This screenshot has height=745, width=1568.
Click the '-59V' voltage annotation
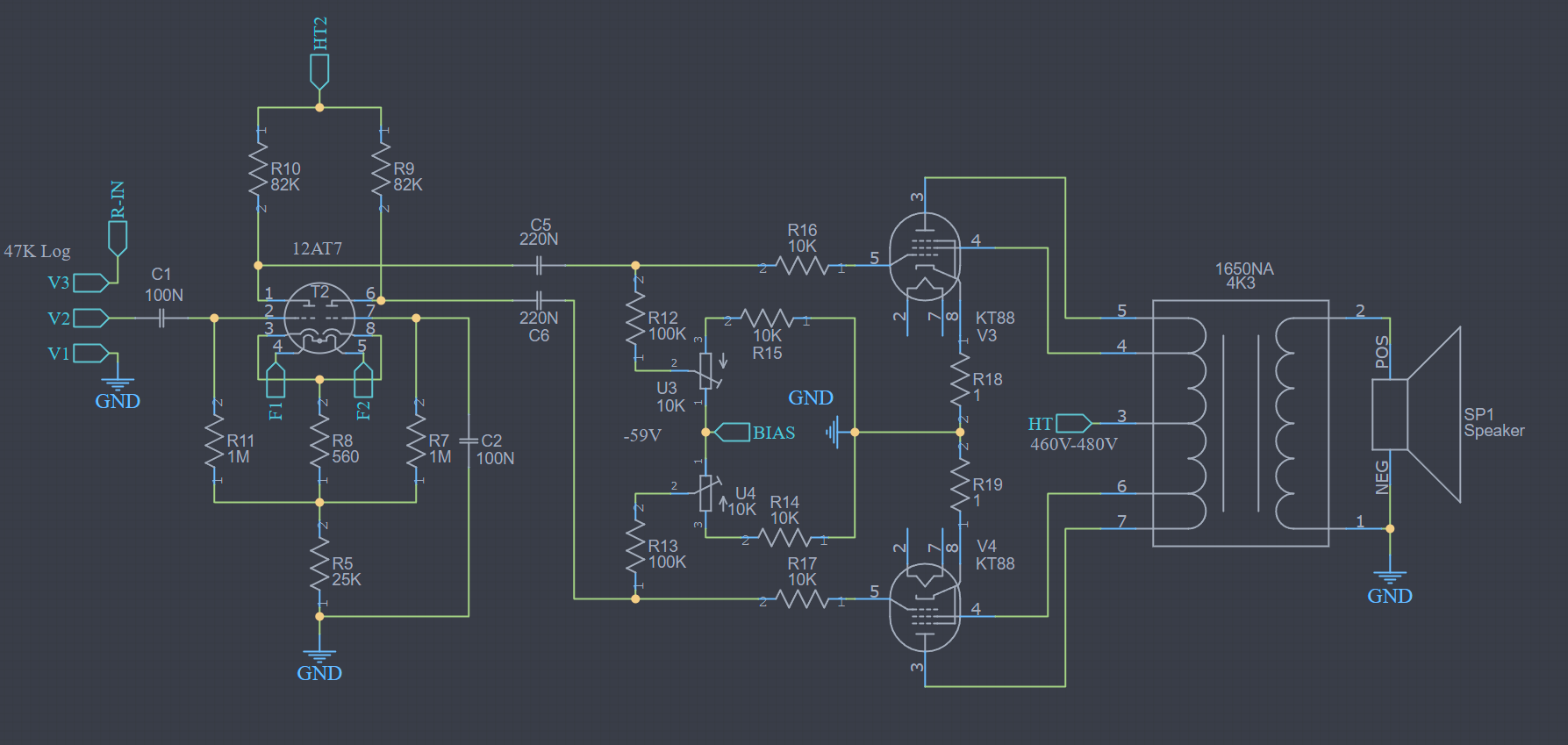coord(642,435)
